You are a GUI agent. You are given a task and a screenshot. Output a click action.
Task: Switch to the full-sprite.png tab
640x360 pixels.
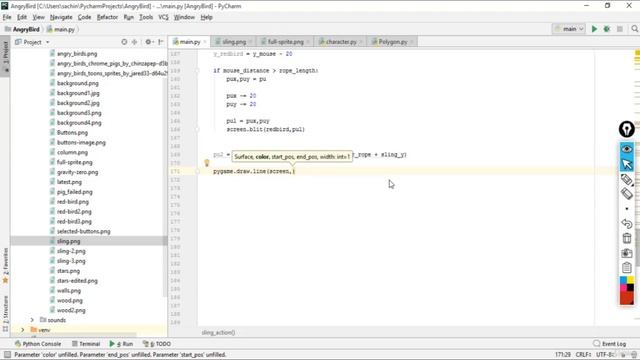[286, 42]
